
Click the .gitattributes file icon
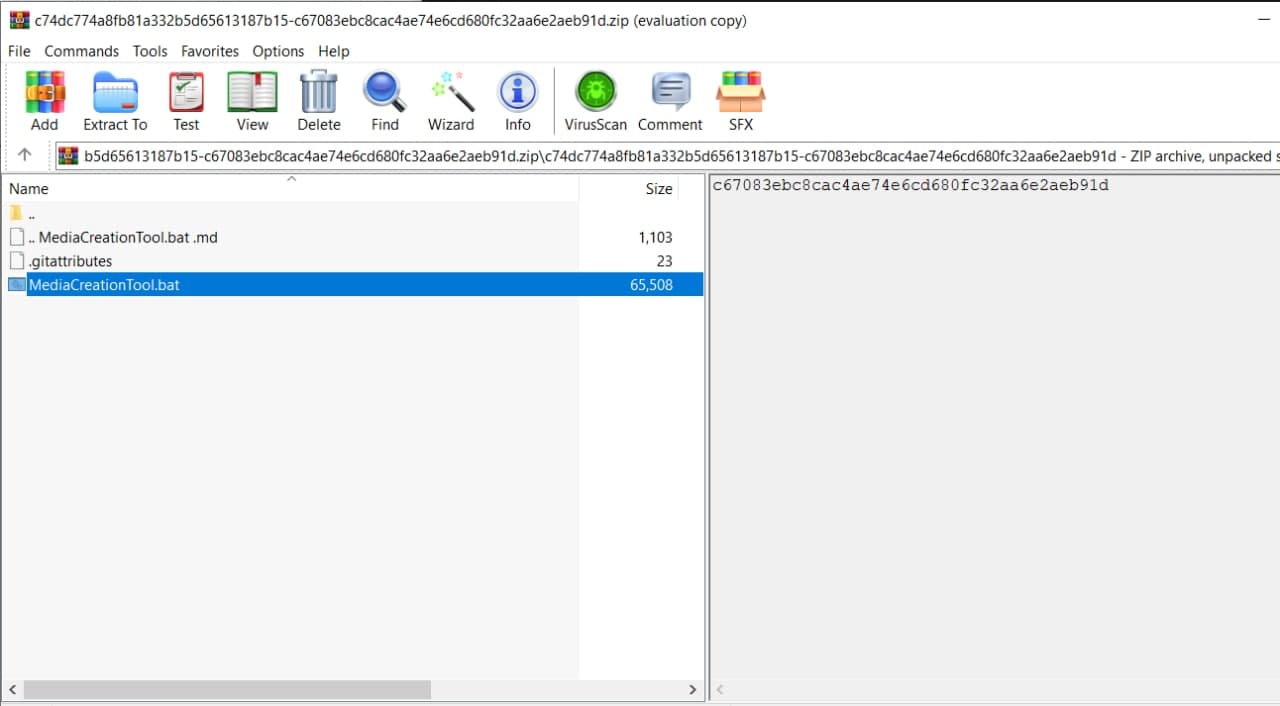16,261
